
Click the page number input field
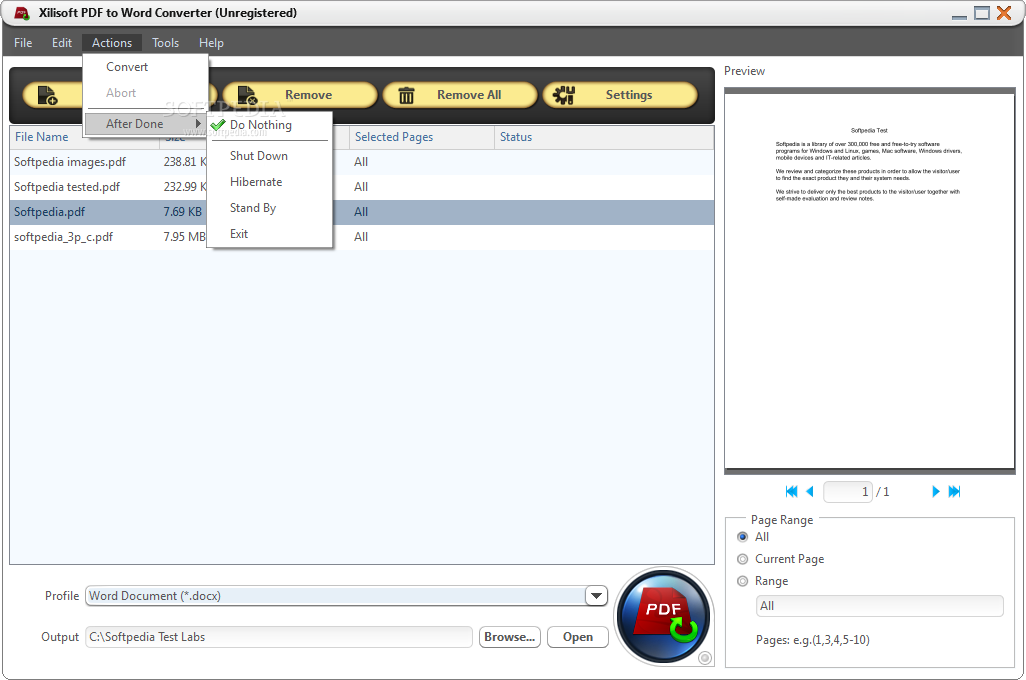click(x=848, y=492)
